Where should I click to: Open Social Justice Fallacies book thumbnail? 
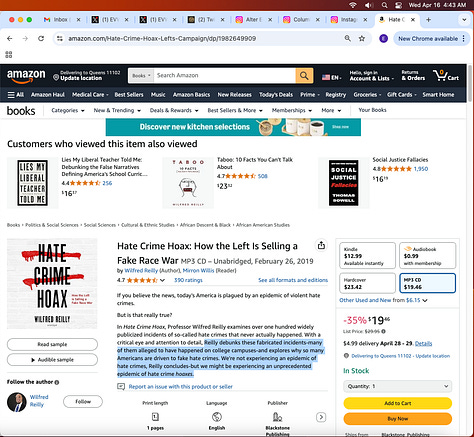tap(343, 183)
